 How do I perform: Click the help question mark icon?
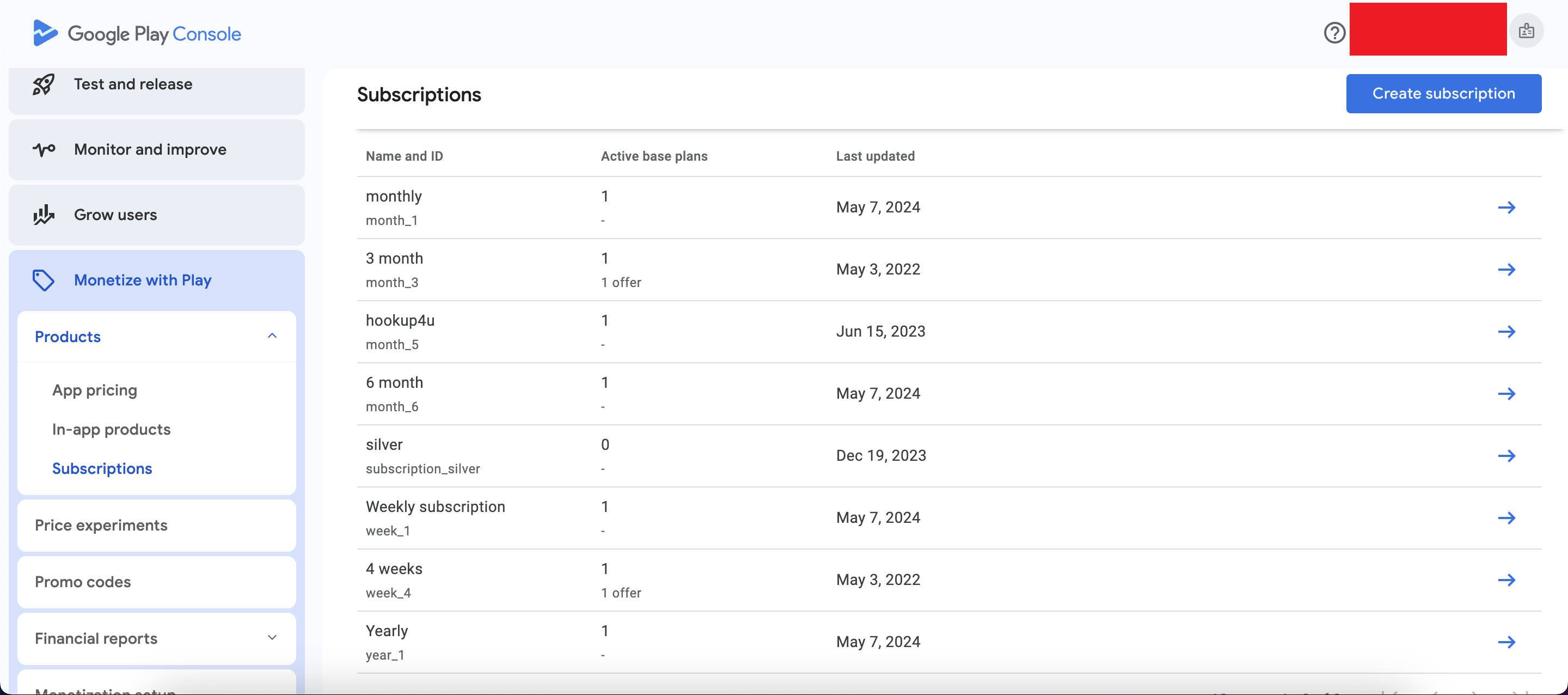tap(1334, 32)
